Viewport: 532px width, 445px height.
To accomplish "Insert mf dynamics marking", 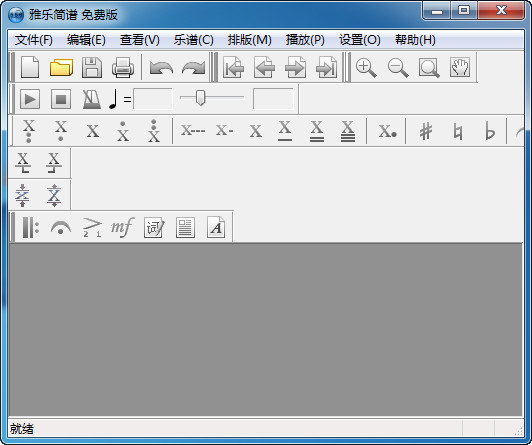I will pos(123,227).
